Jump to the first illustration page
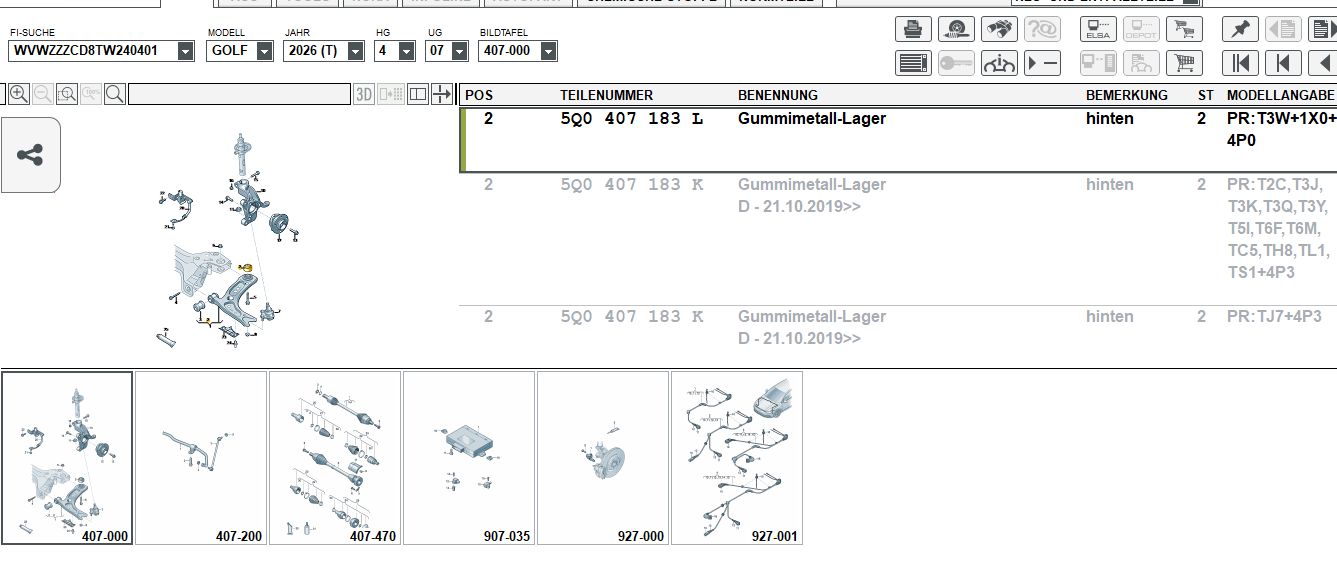The height and width of the screenshot is (565, 1337). pos(1240,63)
